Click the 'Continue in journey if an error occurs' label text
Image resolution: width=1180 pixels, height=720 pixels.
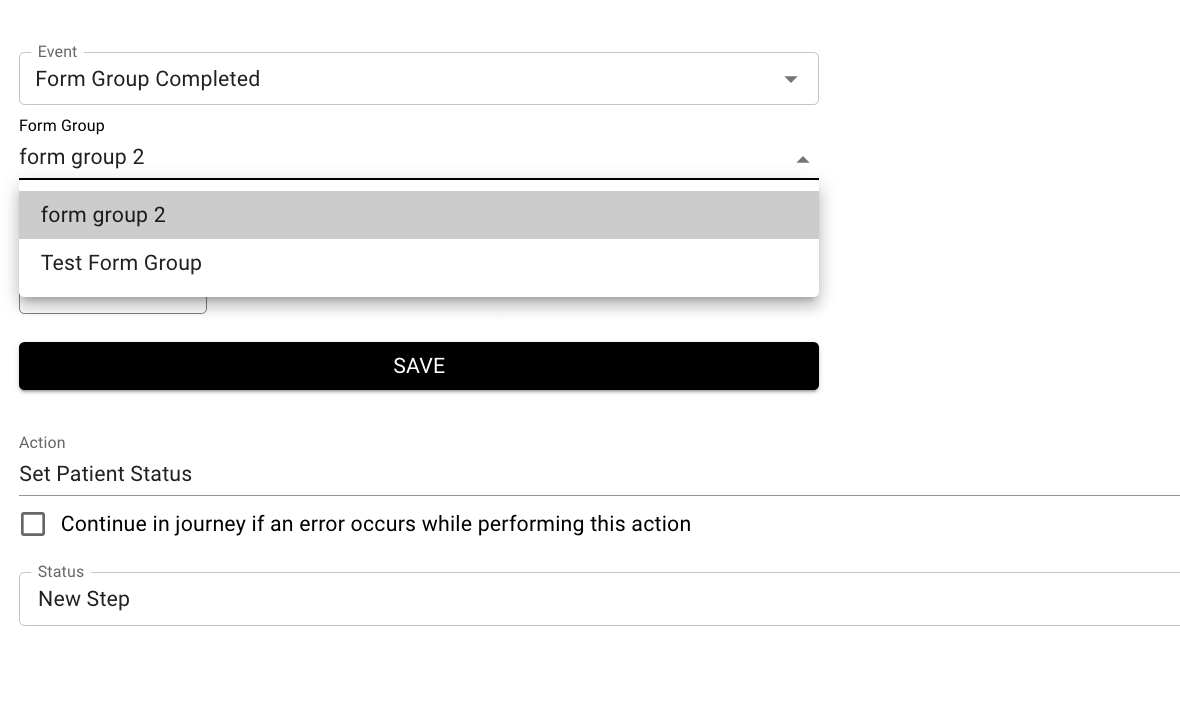coord(375,524)
